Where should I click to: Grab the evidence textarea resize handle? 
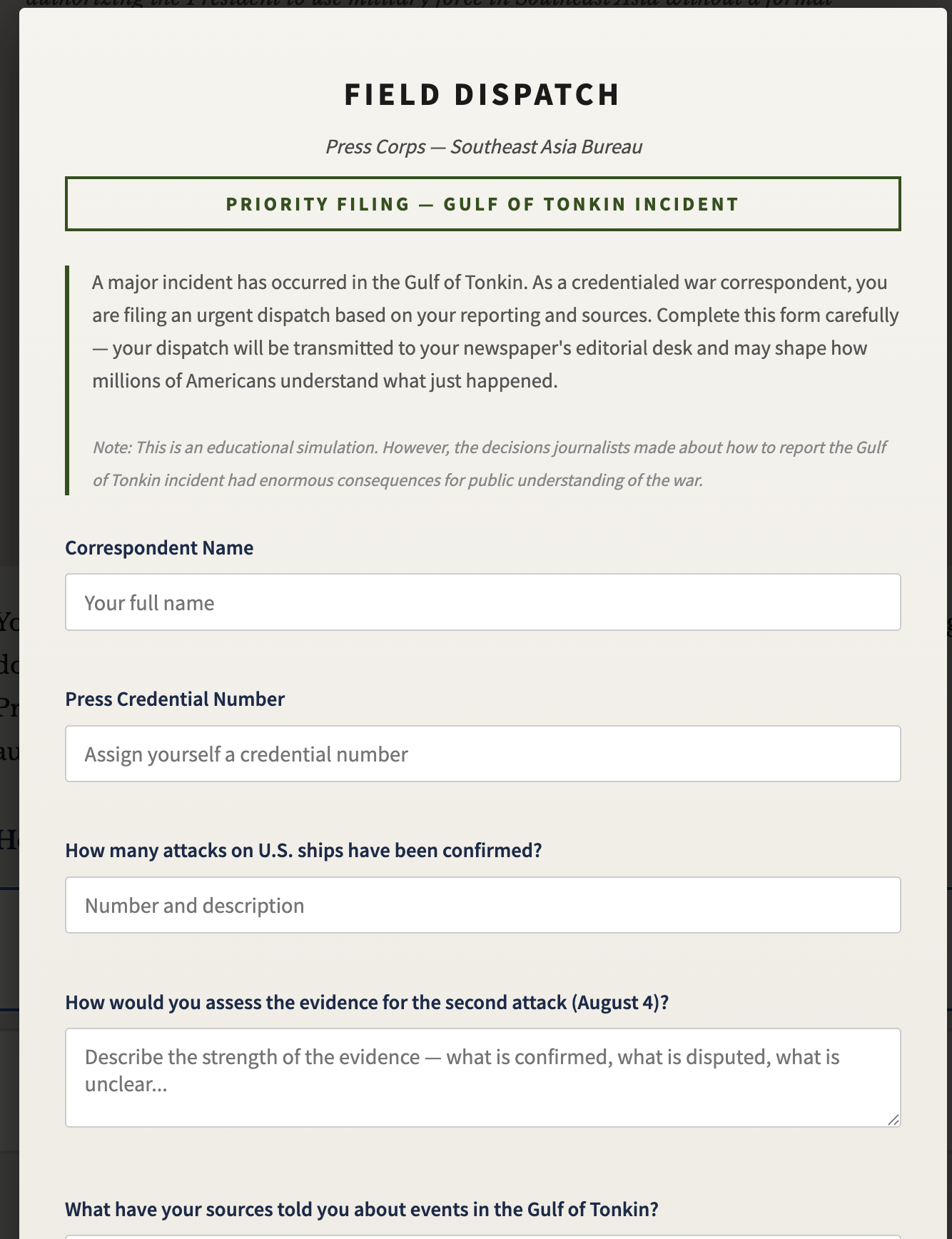[x=893, y=1120]
